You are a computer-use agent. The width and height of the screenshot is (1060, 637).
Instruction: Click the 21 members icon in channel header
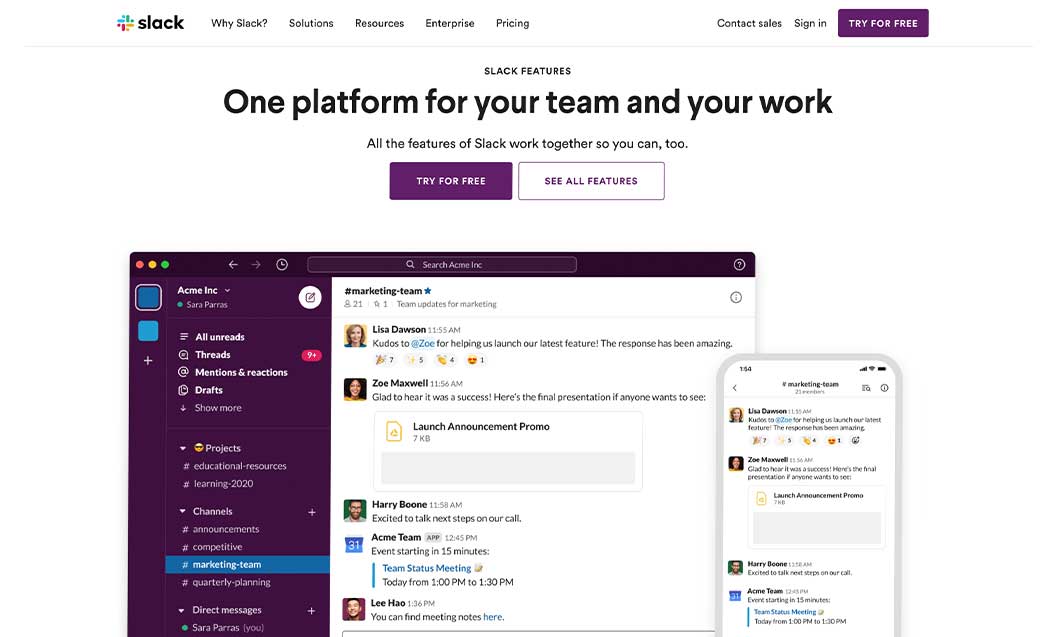[353, 304]
